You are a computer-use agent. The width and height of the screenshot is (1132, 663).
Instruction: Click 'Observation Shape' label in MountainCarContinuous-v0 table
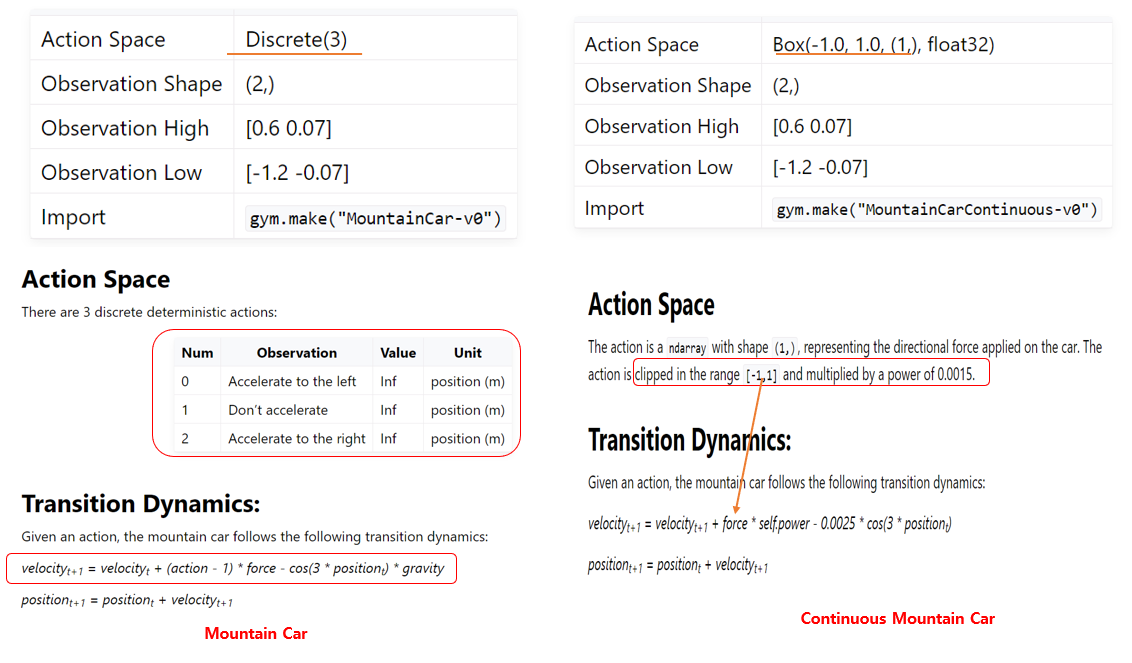tap(668, 86)
